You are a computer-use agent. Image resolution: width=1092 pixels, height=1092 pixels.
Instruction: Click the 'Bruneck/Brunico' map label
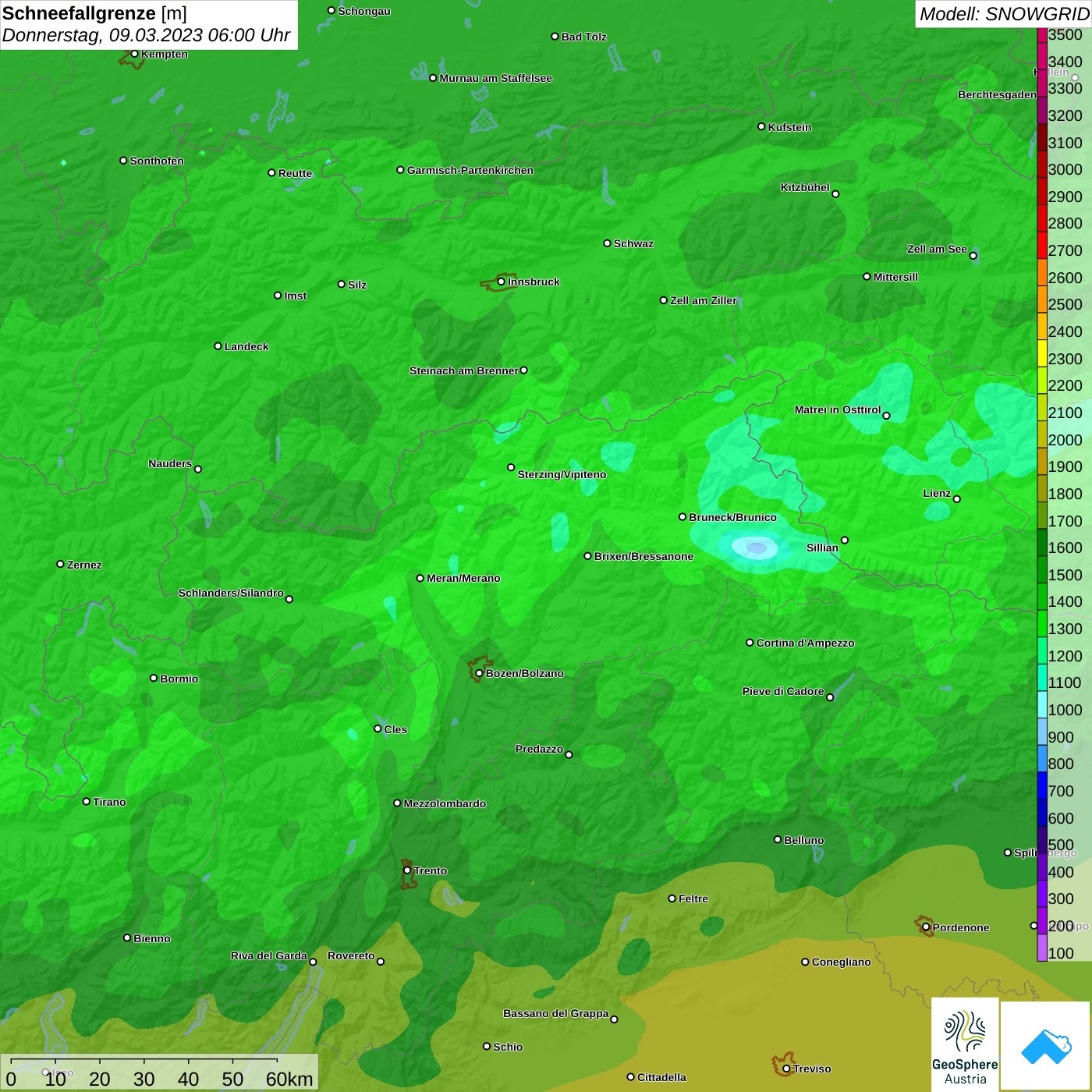coord(732,517)
